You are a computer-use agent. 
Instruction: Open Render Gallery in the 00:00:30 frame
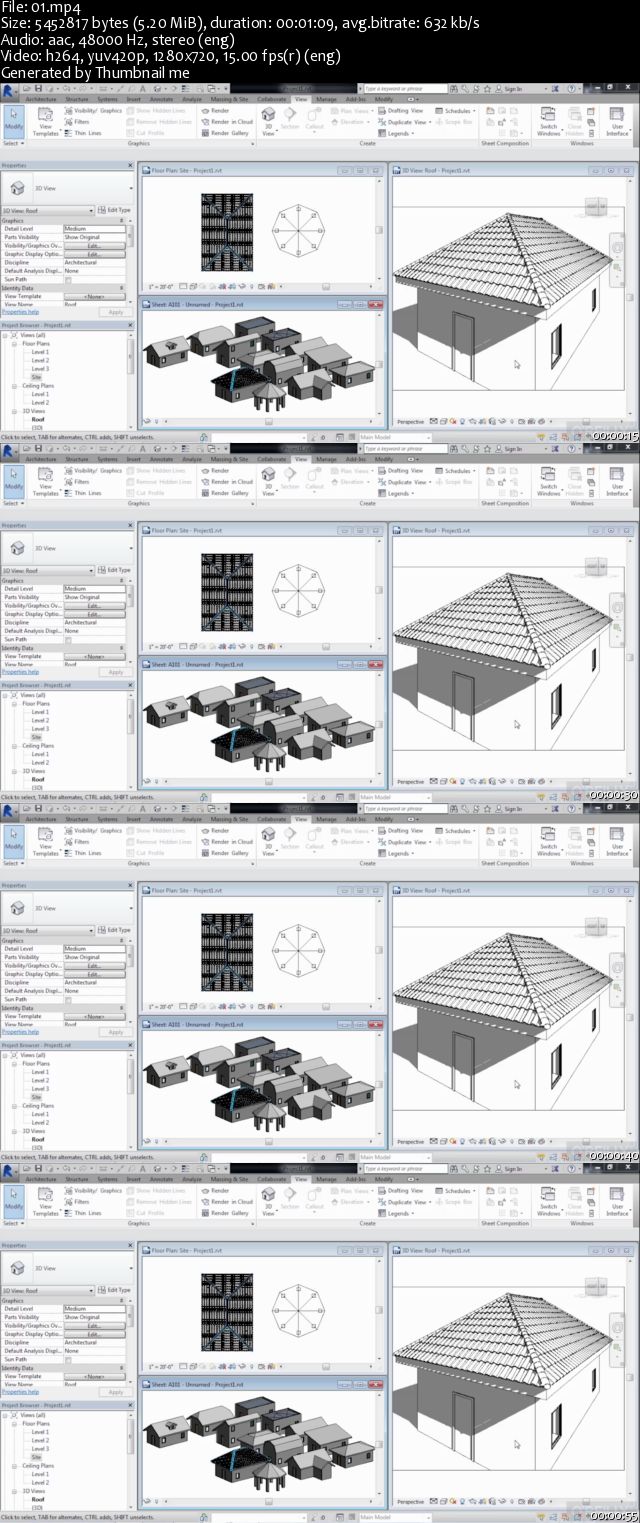click(225, 493)
